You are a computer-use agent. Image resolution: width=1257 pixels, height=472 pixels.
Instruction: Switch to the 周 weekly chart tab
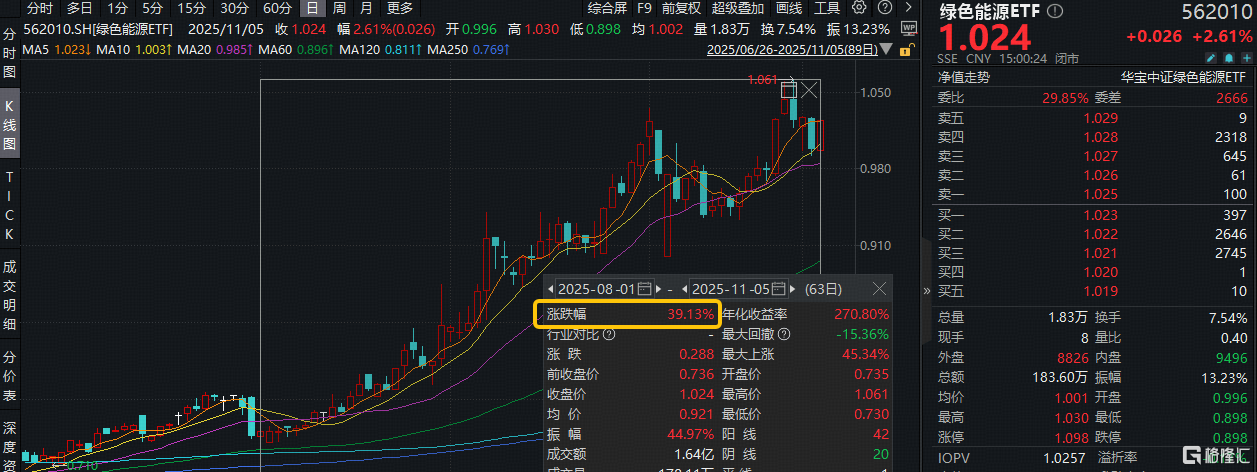point(338,8)
